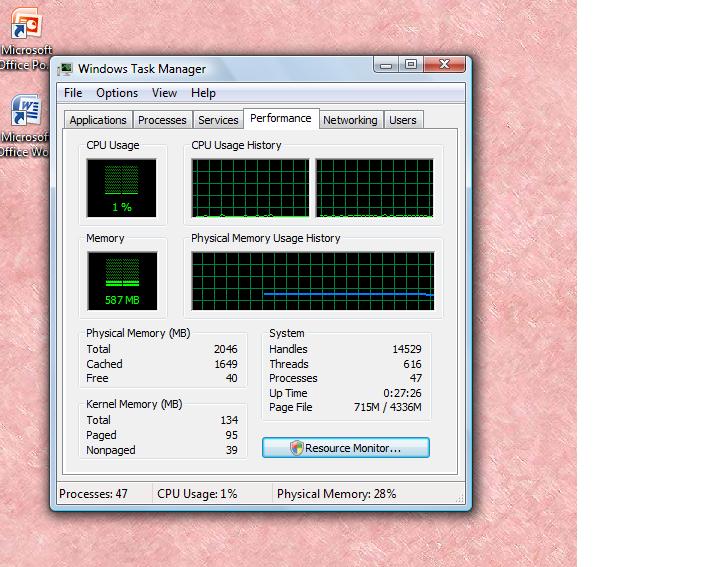
Task: Switch to the Services tab
Action: point(219,120)
